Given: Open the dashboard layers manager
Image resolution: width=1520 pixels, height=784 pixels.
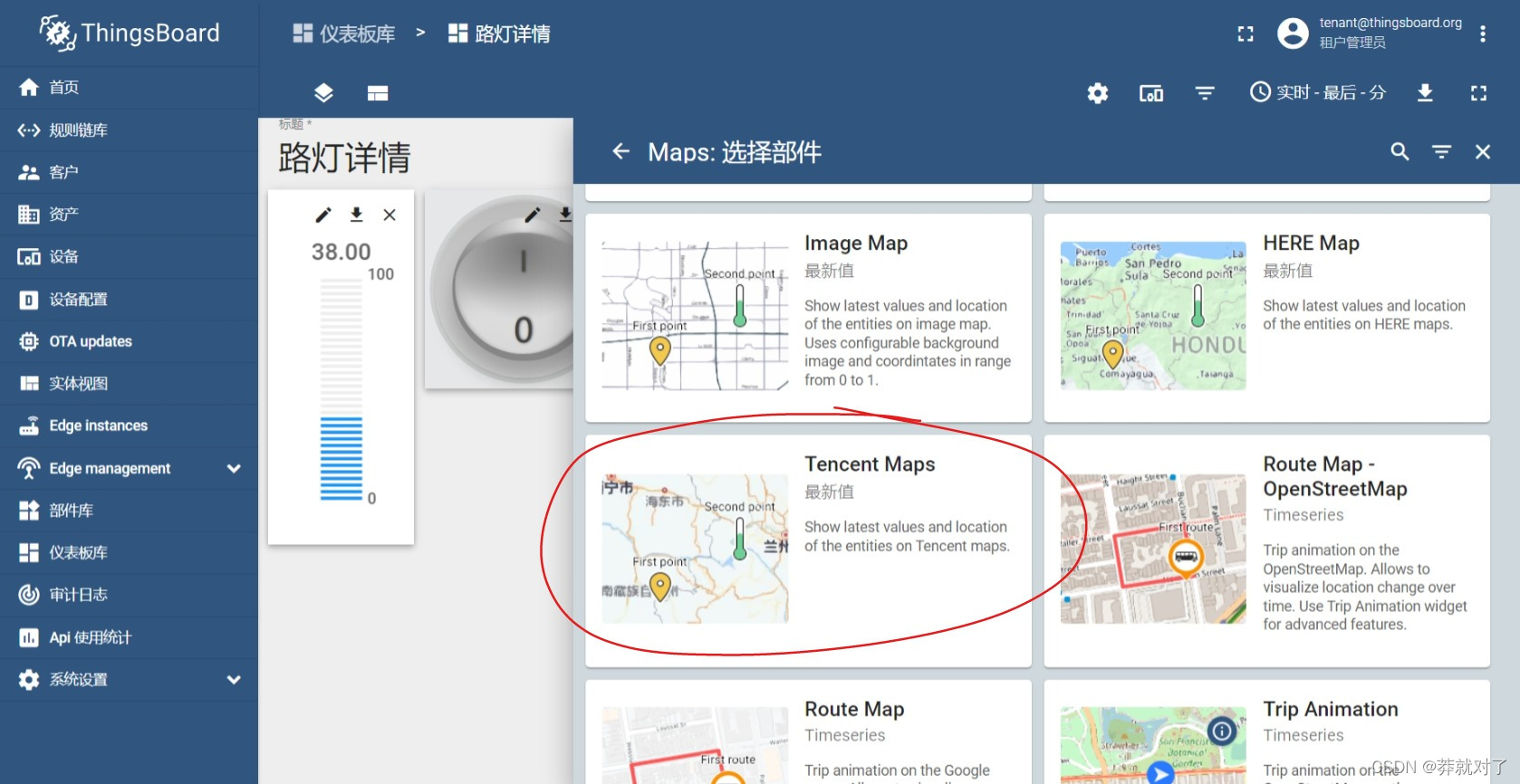Looking at the screenshot, I should point(323,93).
